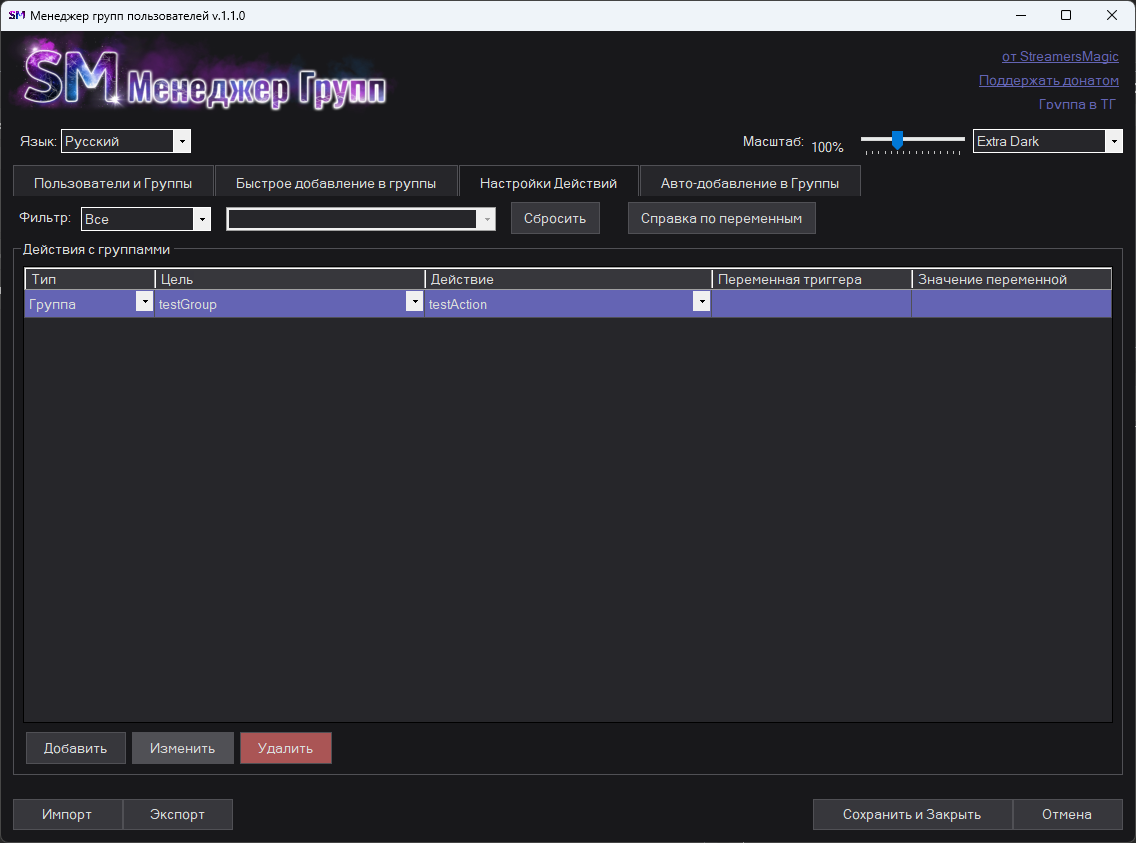Open the Язык language dropdown

point(182,142)
